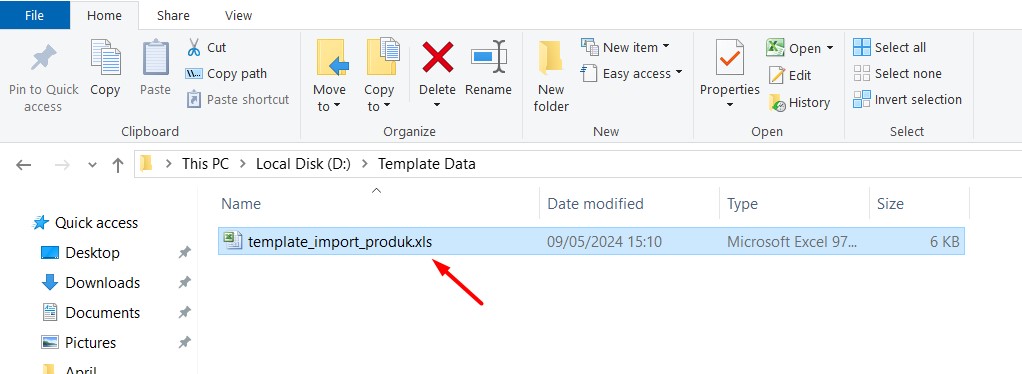Switch to the View ribbon tab
The image size is (1022, 374).
pos(238,15)
